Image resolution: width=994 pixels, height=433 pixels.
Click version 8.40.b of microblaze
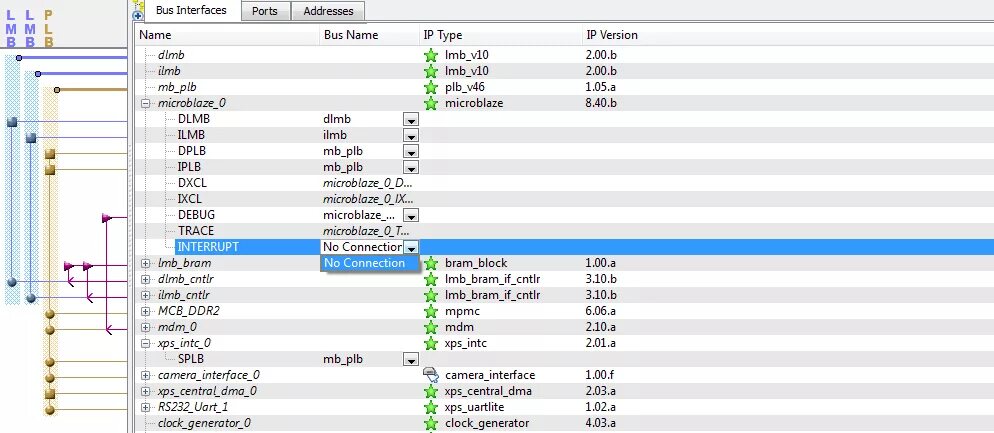click(601, 103)
